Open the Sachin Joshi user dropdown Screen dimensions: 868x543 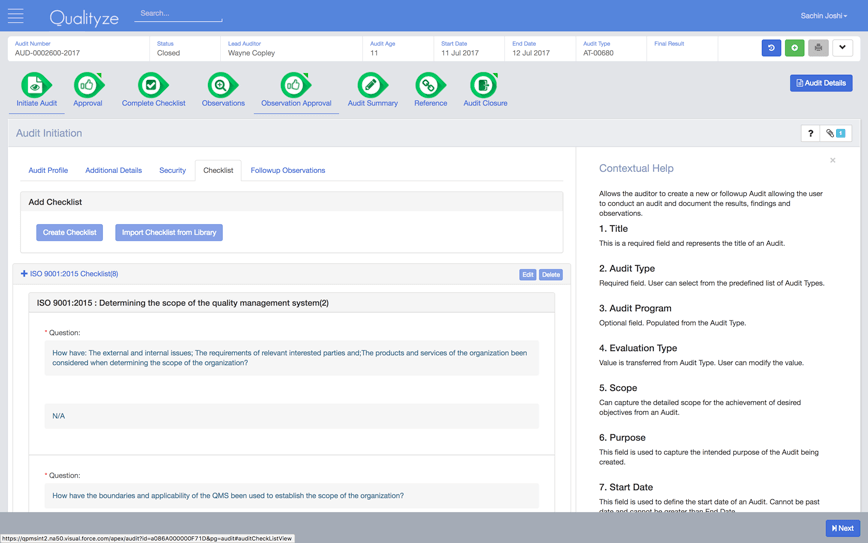(824, 15)
